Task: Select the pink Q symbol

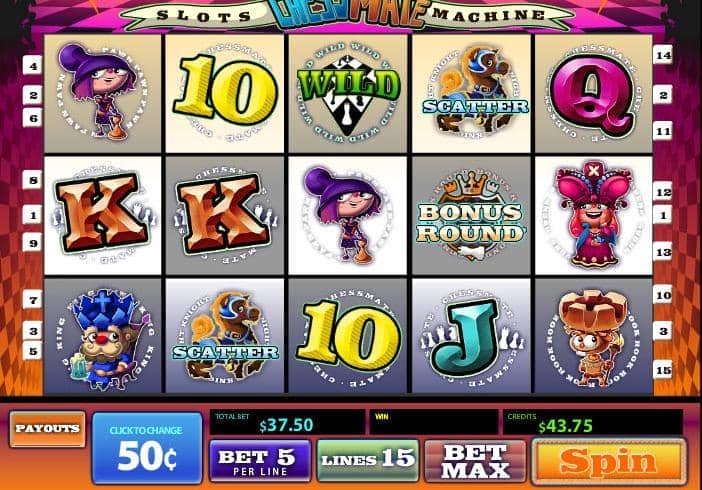Action: click(x=594, y=93)
